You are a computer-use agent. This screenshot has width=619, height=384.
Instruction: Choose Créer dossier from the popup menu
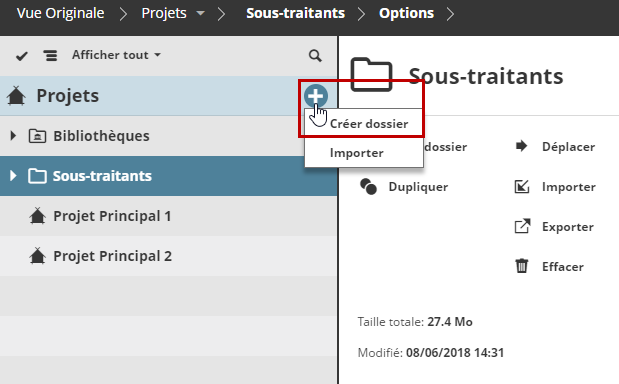(364, 124)
